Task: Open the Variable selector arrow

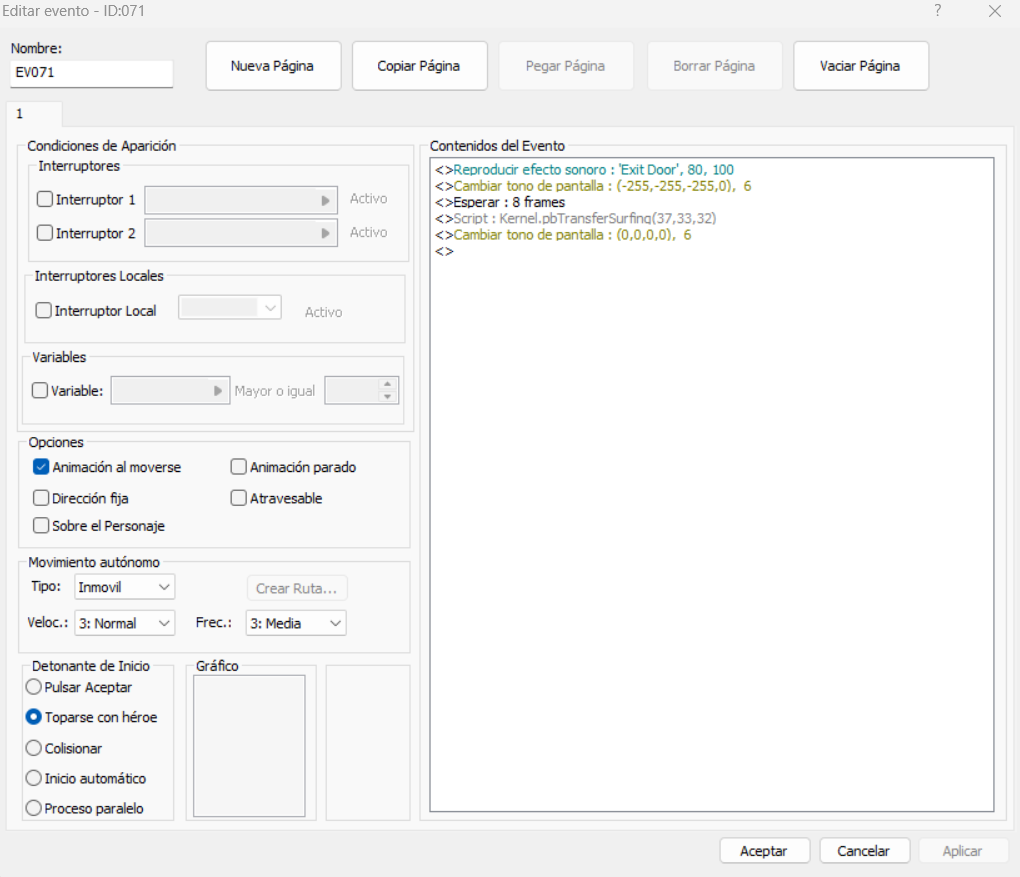Action: tap(218, 391)
